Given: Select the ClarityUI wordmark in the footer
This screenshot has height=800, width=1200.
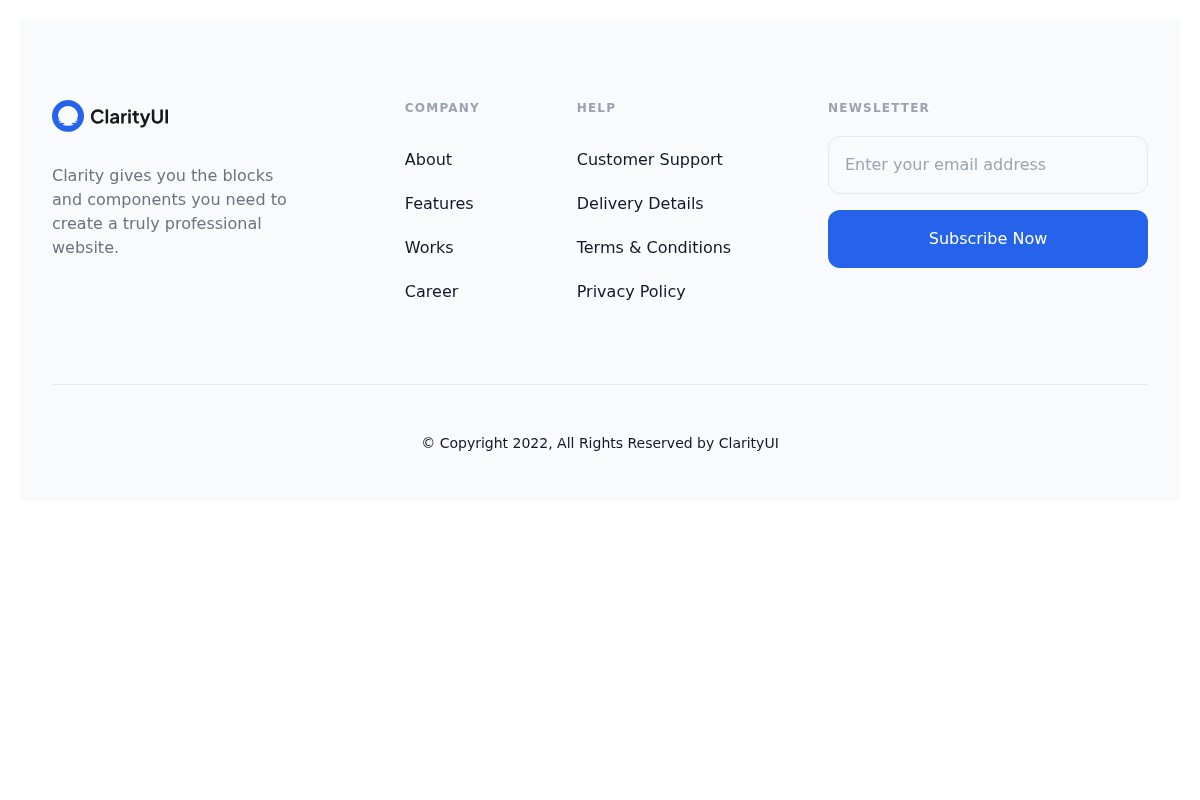Looking at the screenshot, I should [129, 116].
